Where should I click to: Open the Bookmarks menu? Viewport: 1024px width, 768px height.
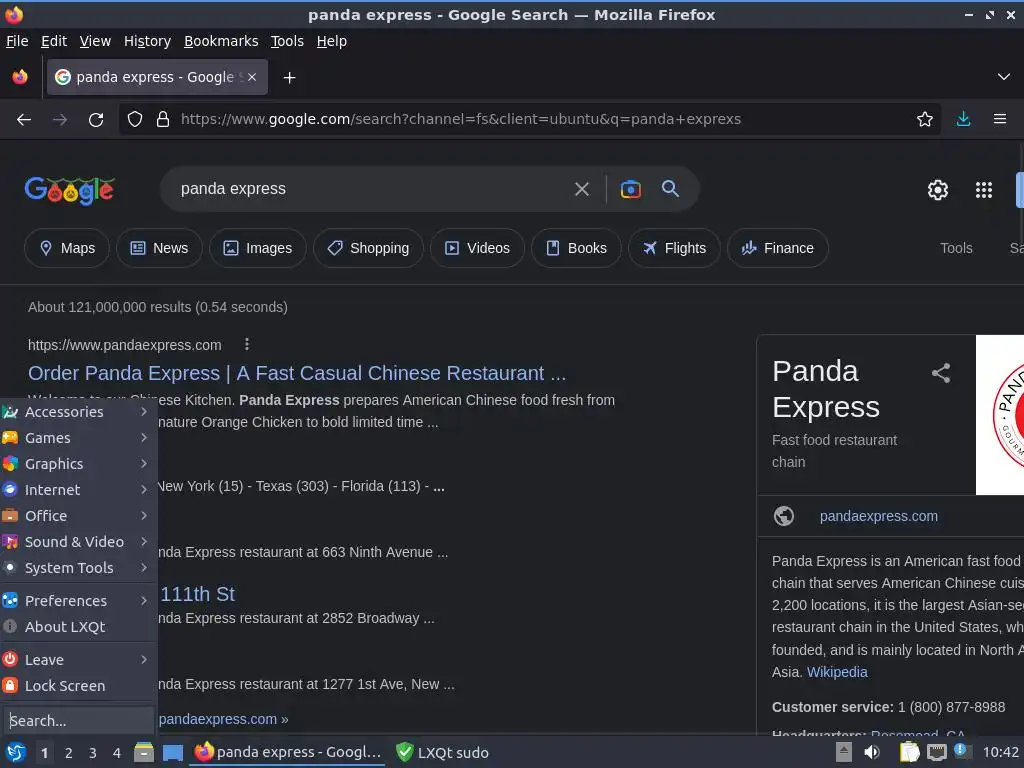click(x=221, y=41)
